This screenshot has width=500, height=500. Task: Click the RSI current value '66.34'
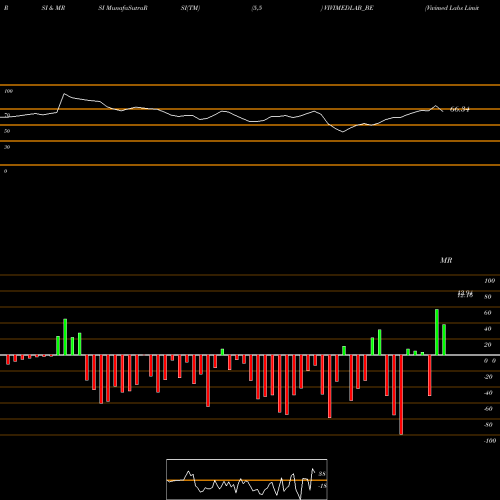pyautogui.click(x=460, y=109)
